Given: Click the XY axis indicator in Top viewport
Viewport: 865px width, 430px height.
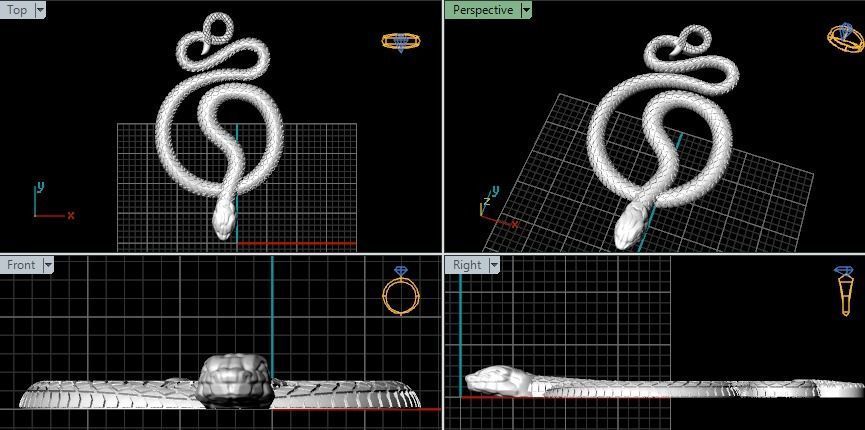Looking at the screenshot, I should point(53,200).
